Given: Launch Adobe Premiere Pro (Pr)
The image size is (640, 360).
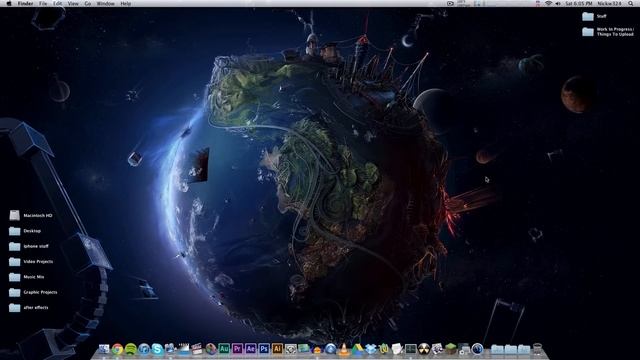Looking at the screenshot, I should coord(237,349).
